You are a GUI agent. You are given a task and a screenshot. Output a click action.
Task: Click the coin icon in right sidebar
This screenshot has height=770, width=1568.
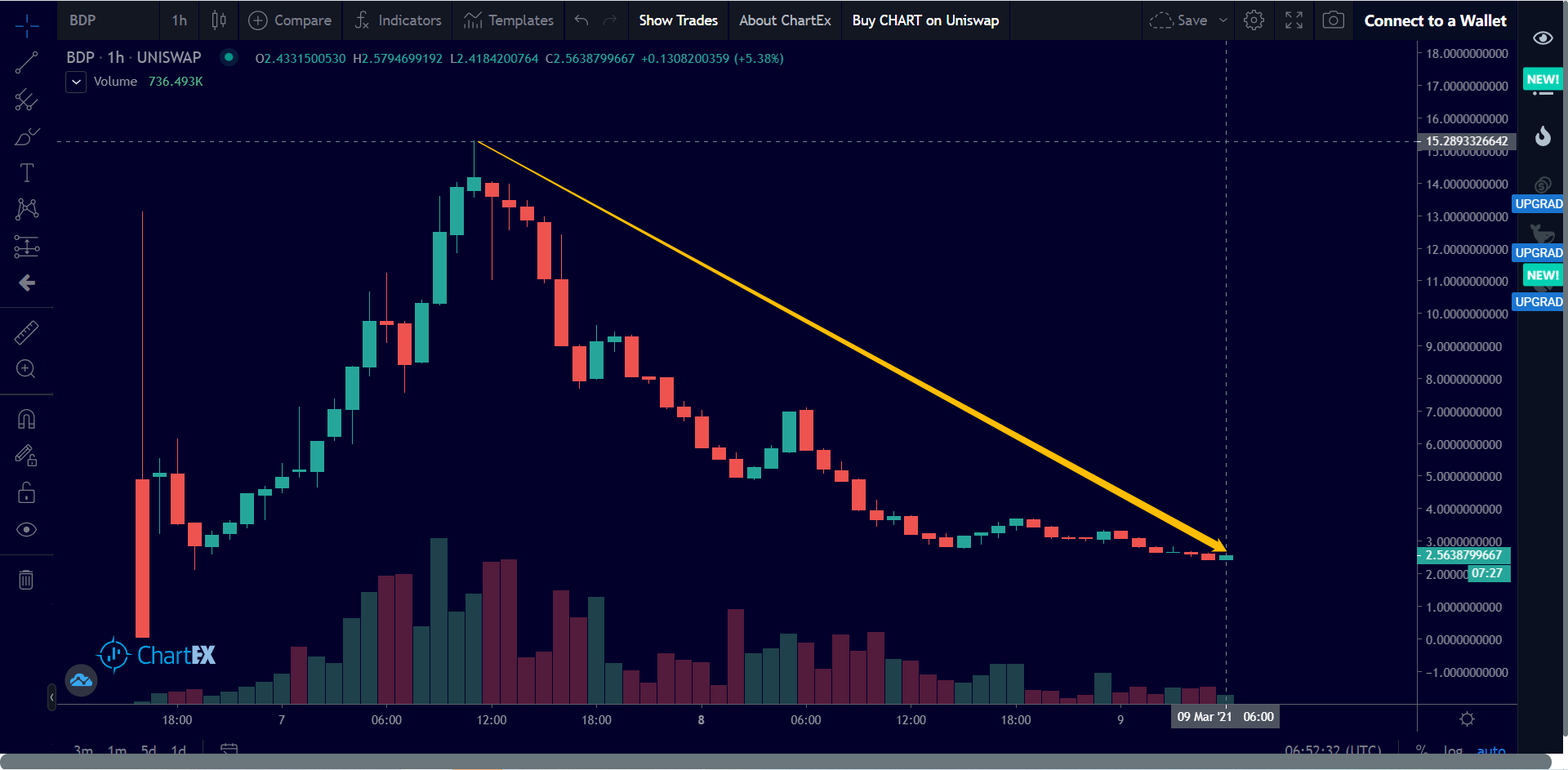point(1543,185)
